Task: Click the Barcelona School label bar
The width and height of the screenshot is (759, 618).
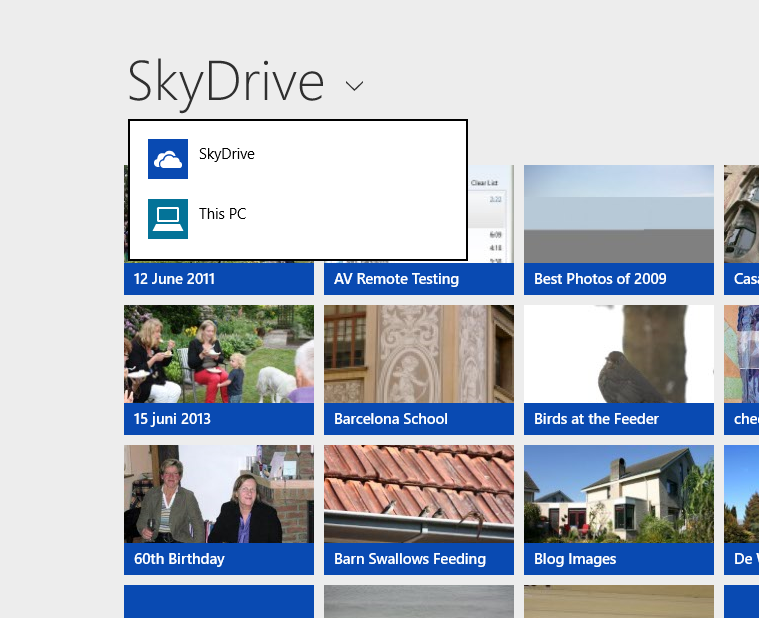Action: pyautogui.click(x=418, y=419)
